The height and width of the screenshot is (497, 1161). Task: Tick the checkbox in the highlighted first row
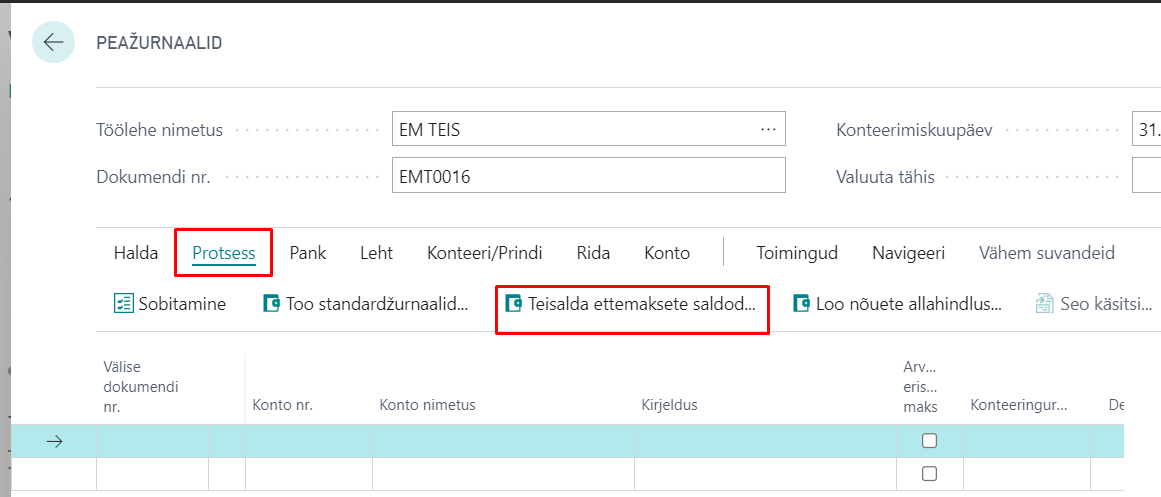929,441
